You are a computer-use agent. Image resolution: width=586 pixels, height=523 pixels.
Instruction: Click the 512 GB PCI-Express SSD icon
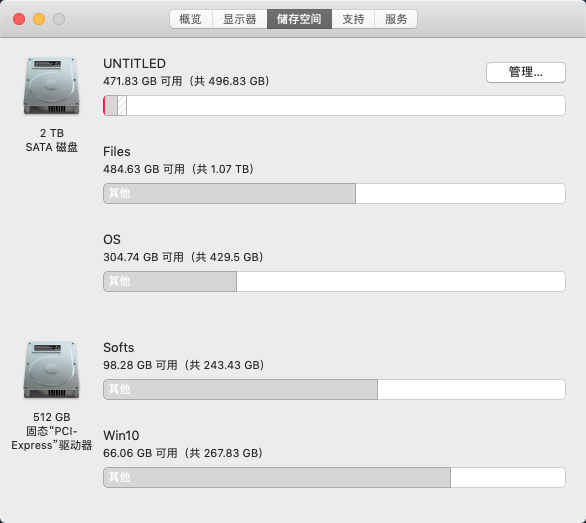click(52, 370)
